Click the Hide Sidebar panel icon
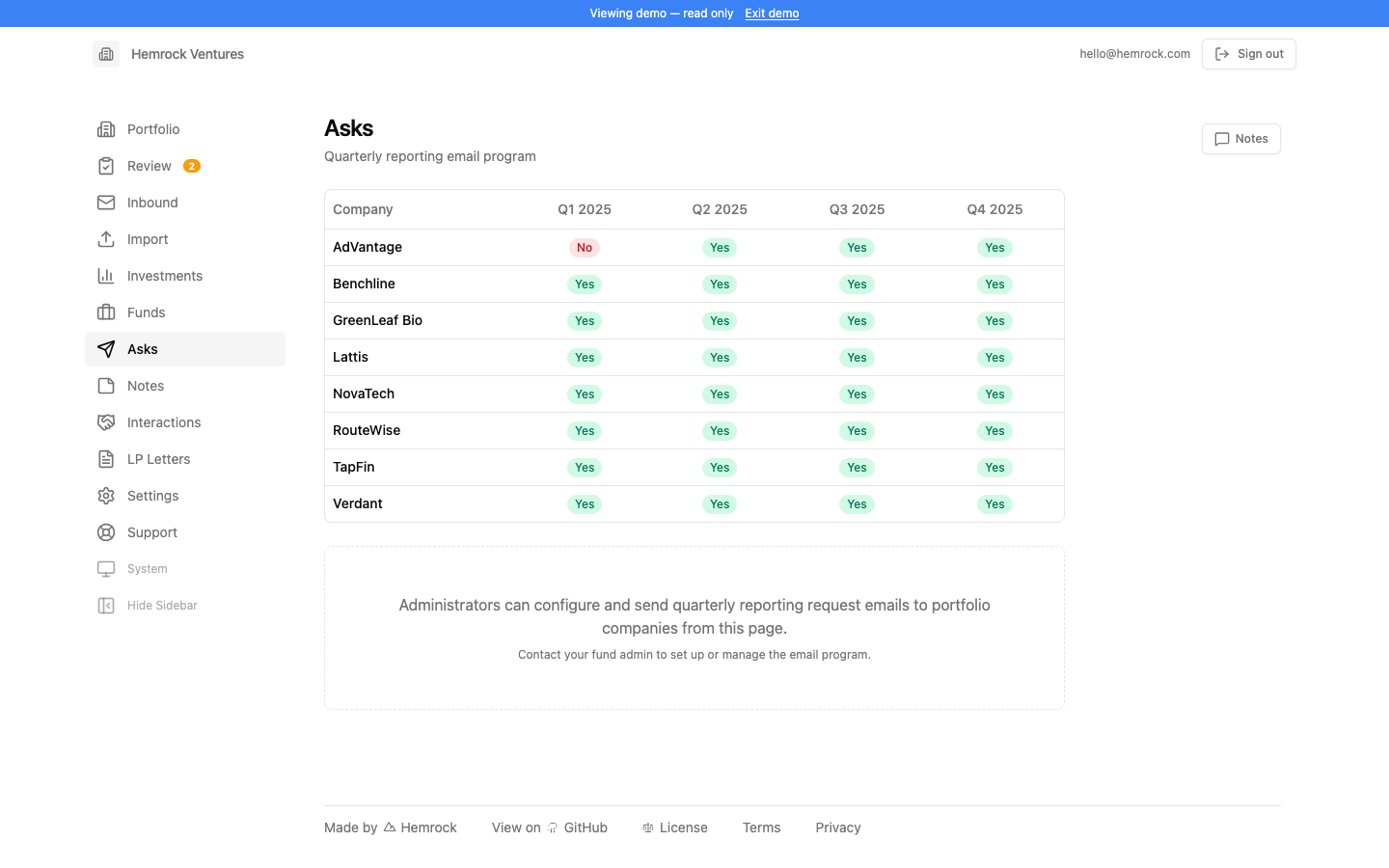 click(x=106, y=606)
